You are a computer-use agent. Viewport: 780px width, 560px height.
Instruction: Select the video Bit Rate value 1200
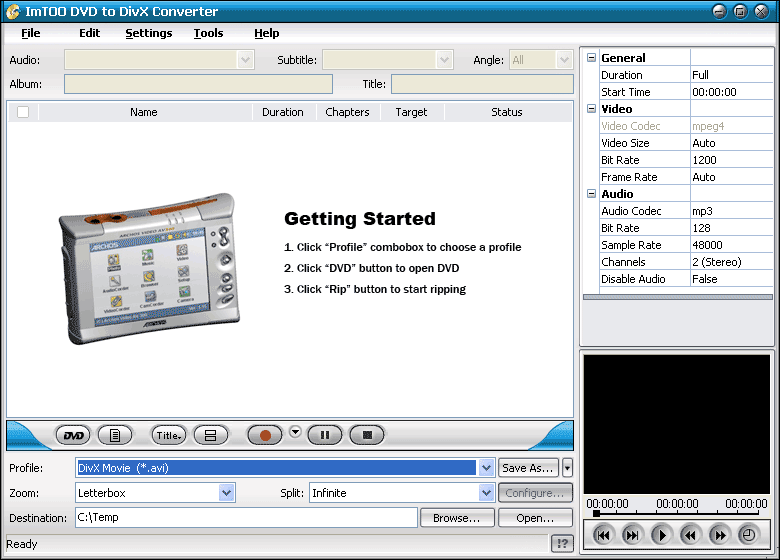(x=731, y=160)
